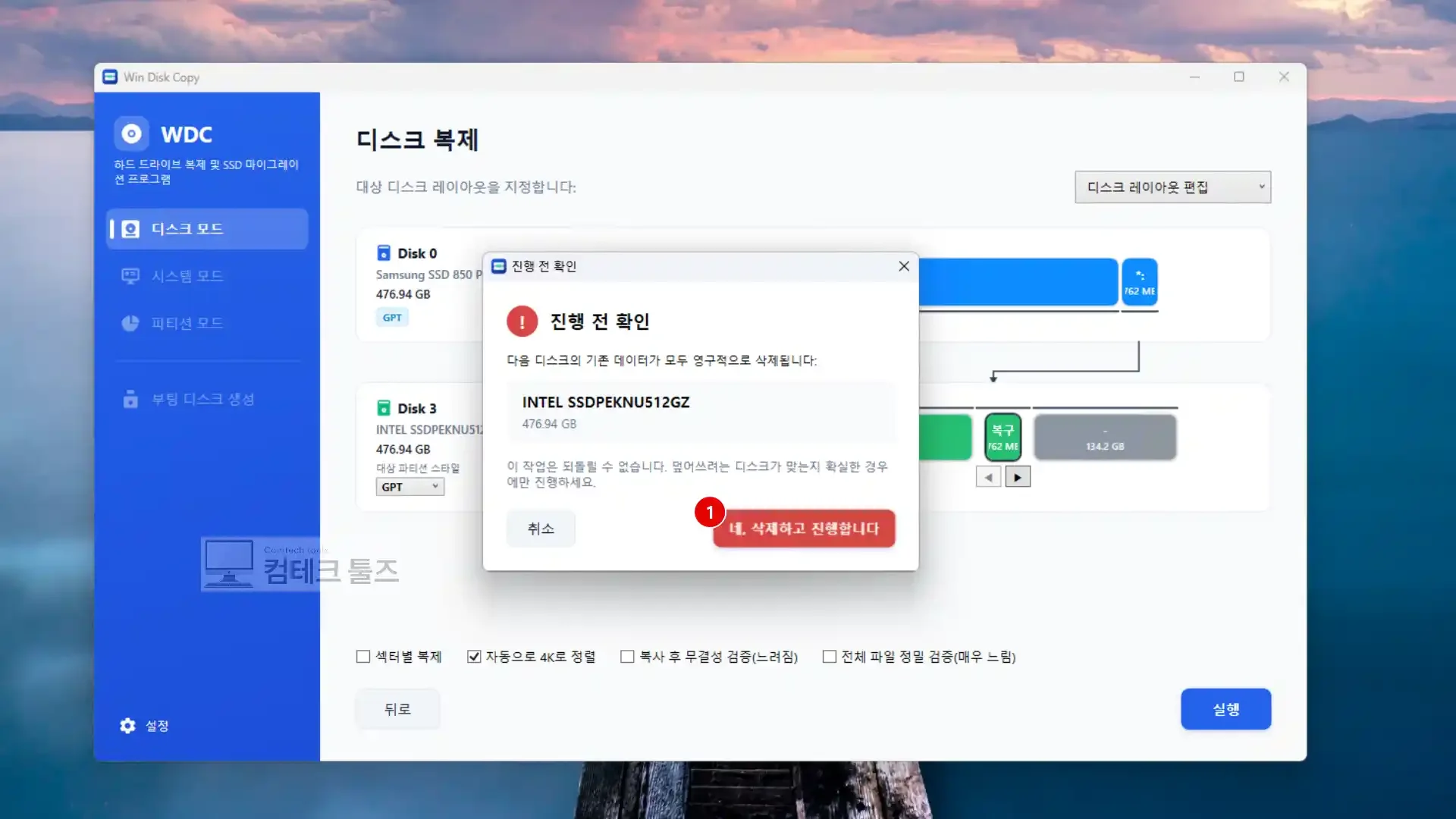Maximize the Win Disk Copy window

[x=1239, y=77]
